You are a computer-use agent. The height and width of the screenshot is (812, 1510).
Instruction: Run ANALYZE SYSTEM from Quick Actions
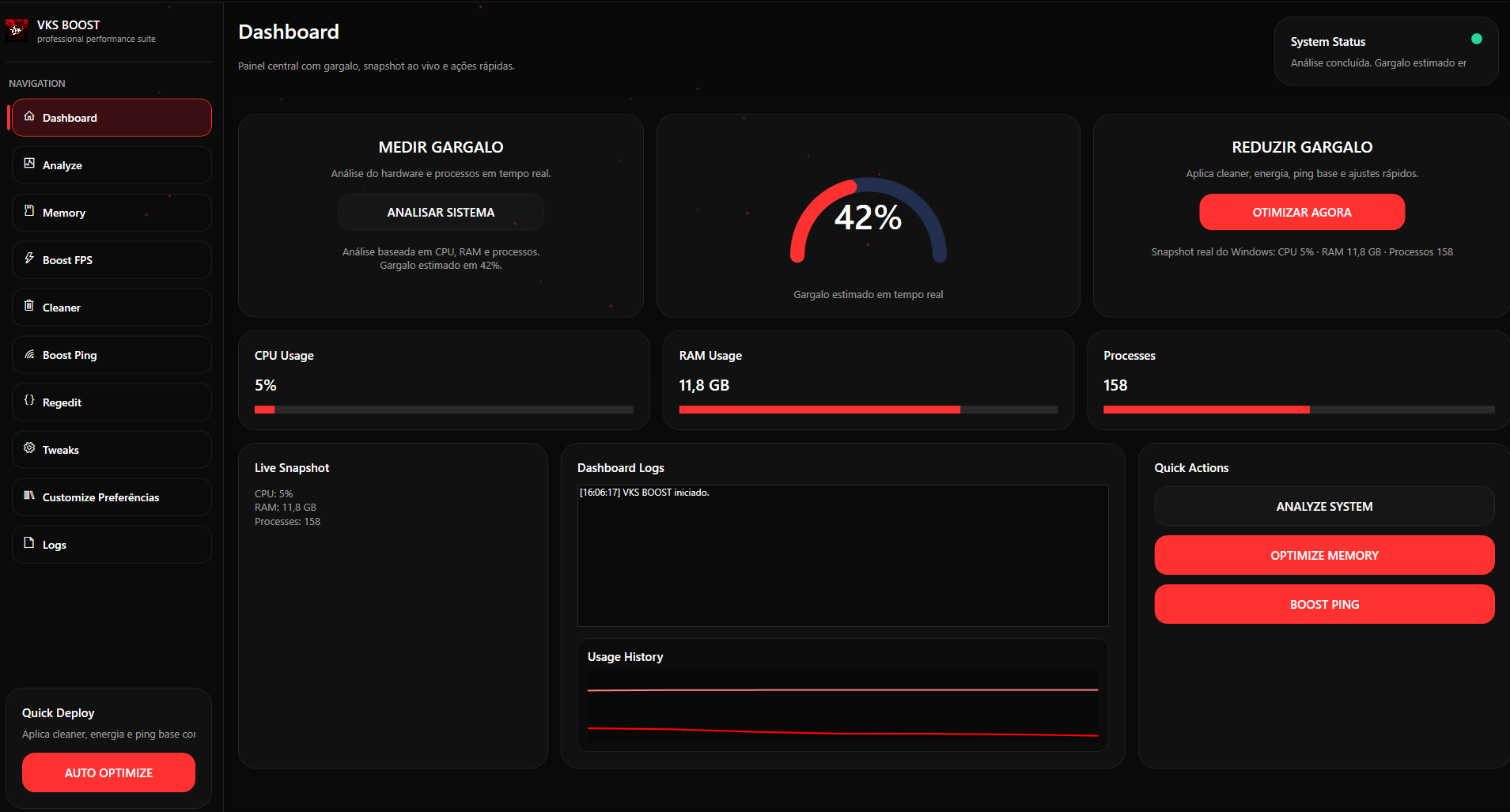pos(1323,507)
